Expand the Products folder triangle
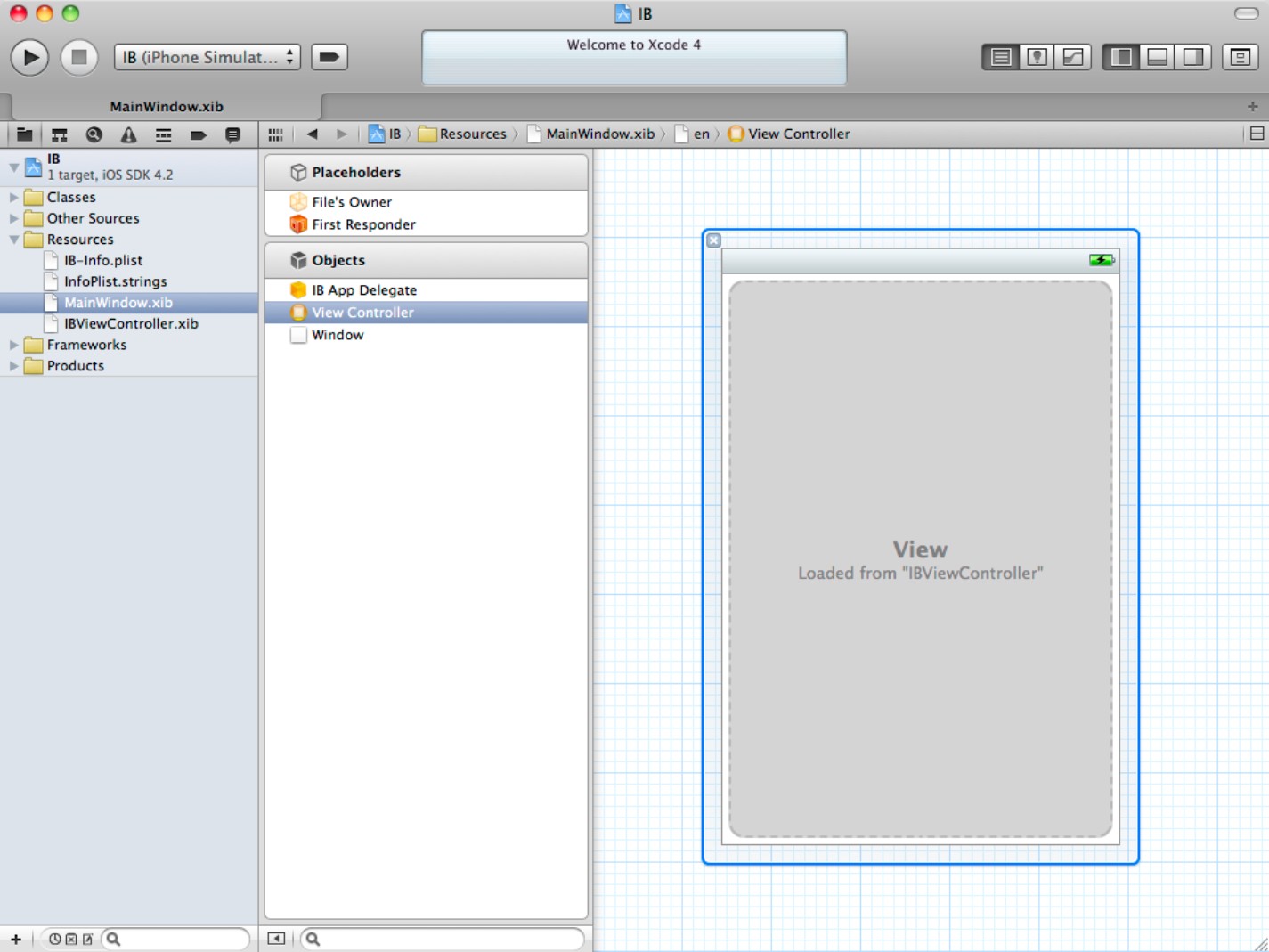This screenshot has width=1269, height=952. pos(13,366)
